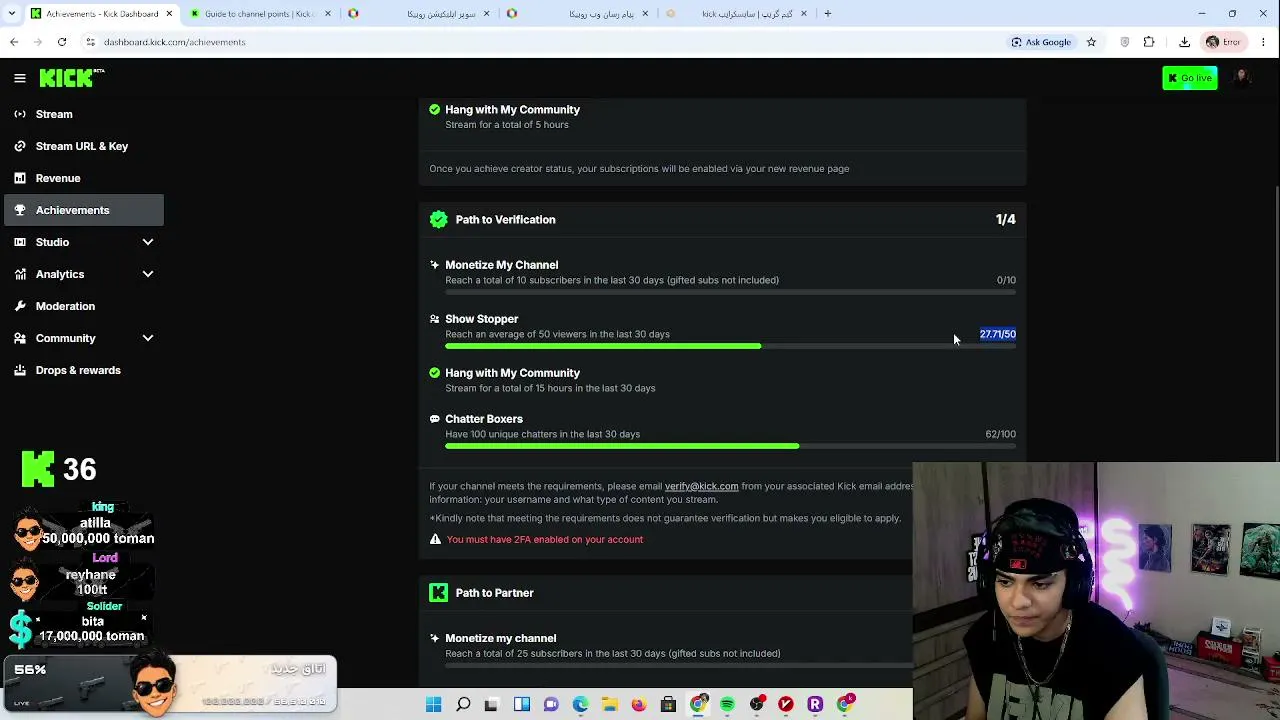Click the Drops & rewards icon
The height and width of the screenshot is (720, 1280).
tap(20, 370)
